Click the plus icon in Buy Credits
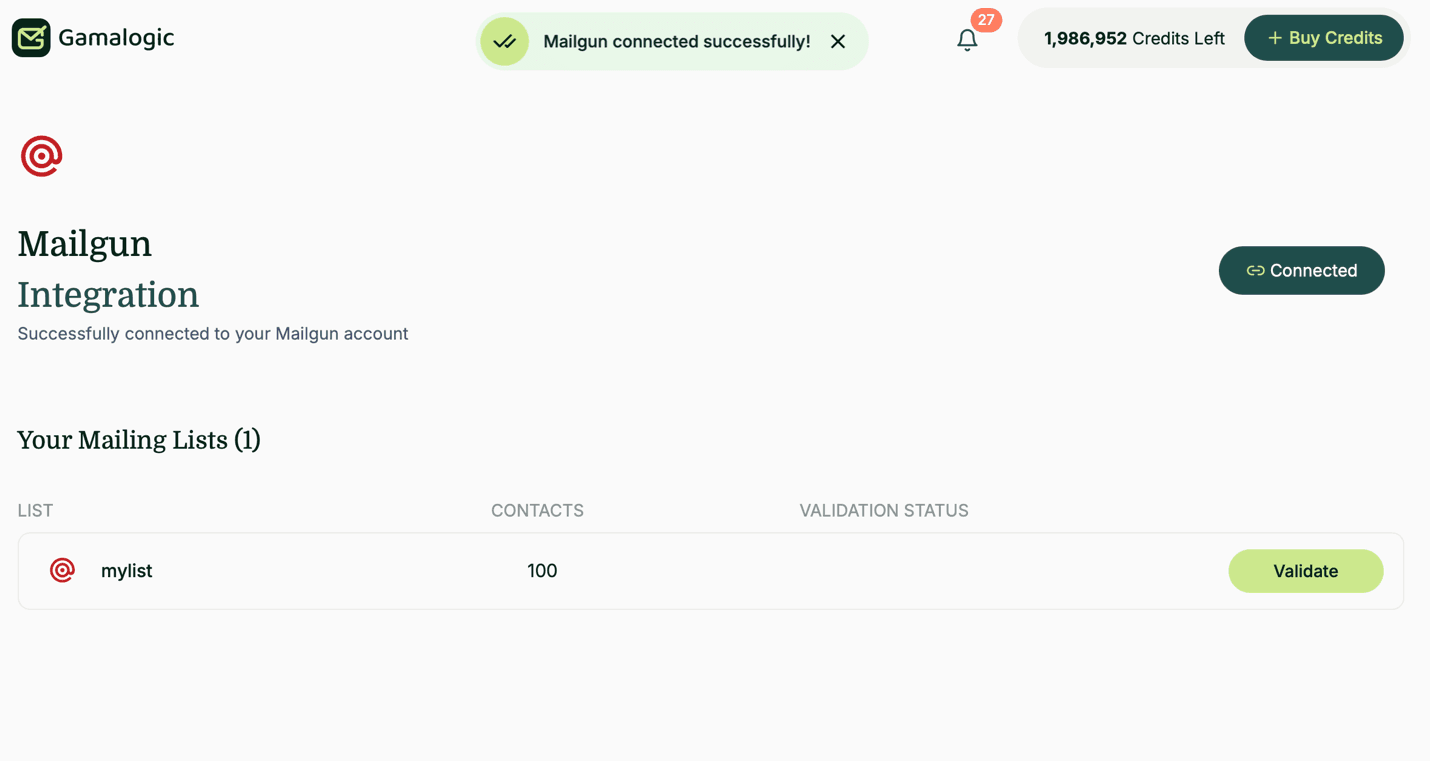This screenshot has width=1430, height=761. [1274, 38]
